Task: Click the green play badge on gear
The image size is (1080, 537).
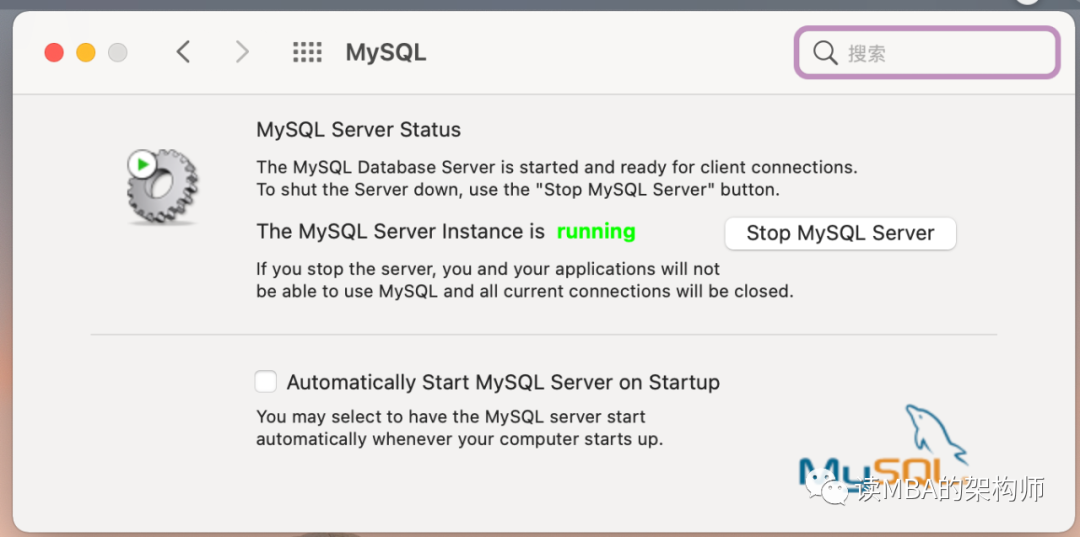Action: [143, 163]
